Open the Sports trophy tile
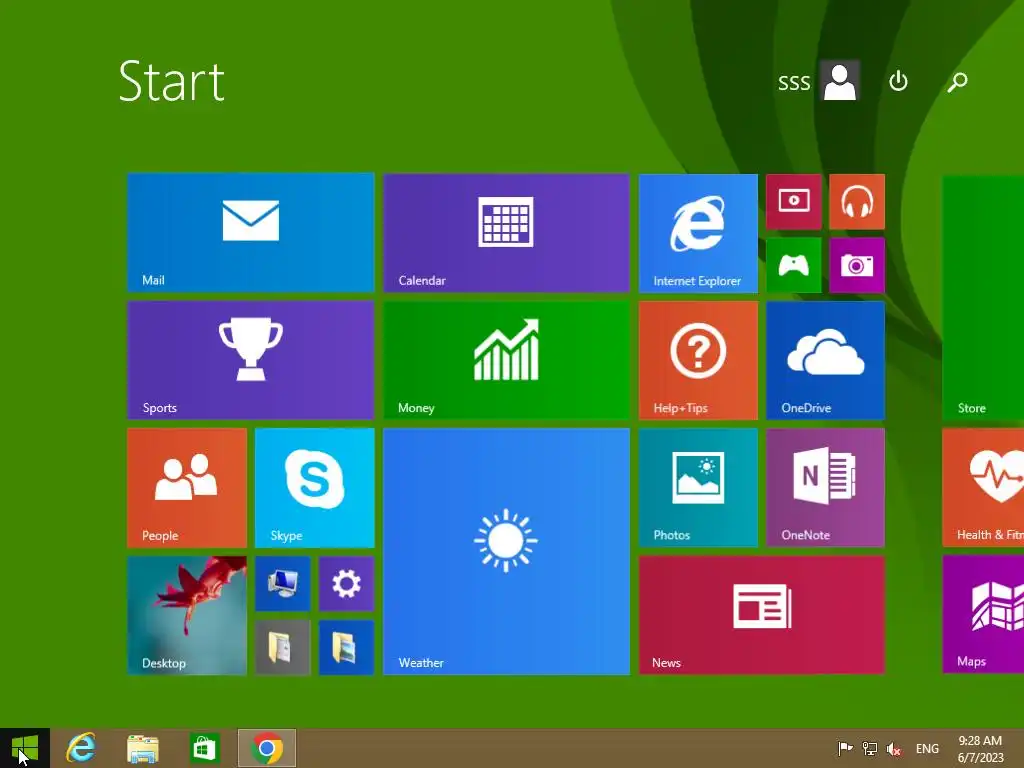The width and height of the screenshot is (1024, 768). [251, 360]
